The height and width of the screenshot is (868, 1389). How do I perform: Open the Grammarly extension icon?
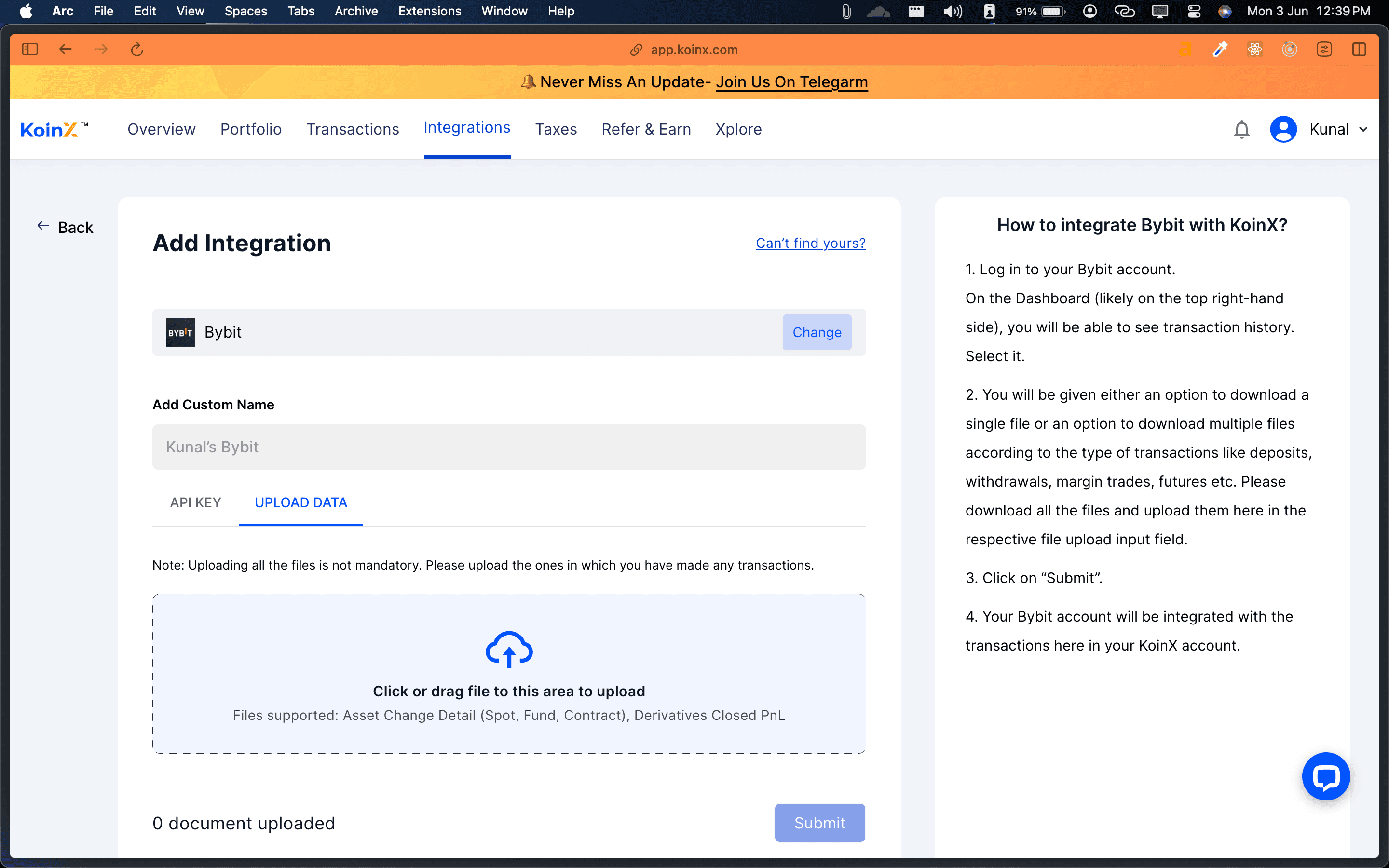1185,49
